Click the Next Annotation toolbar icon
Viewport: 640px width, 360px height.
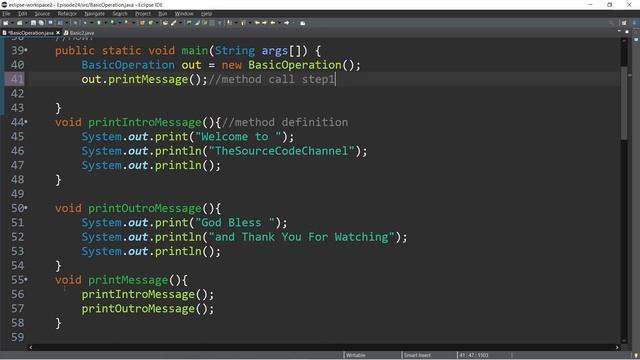(229, 23)
